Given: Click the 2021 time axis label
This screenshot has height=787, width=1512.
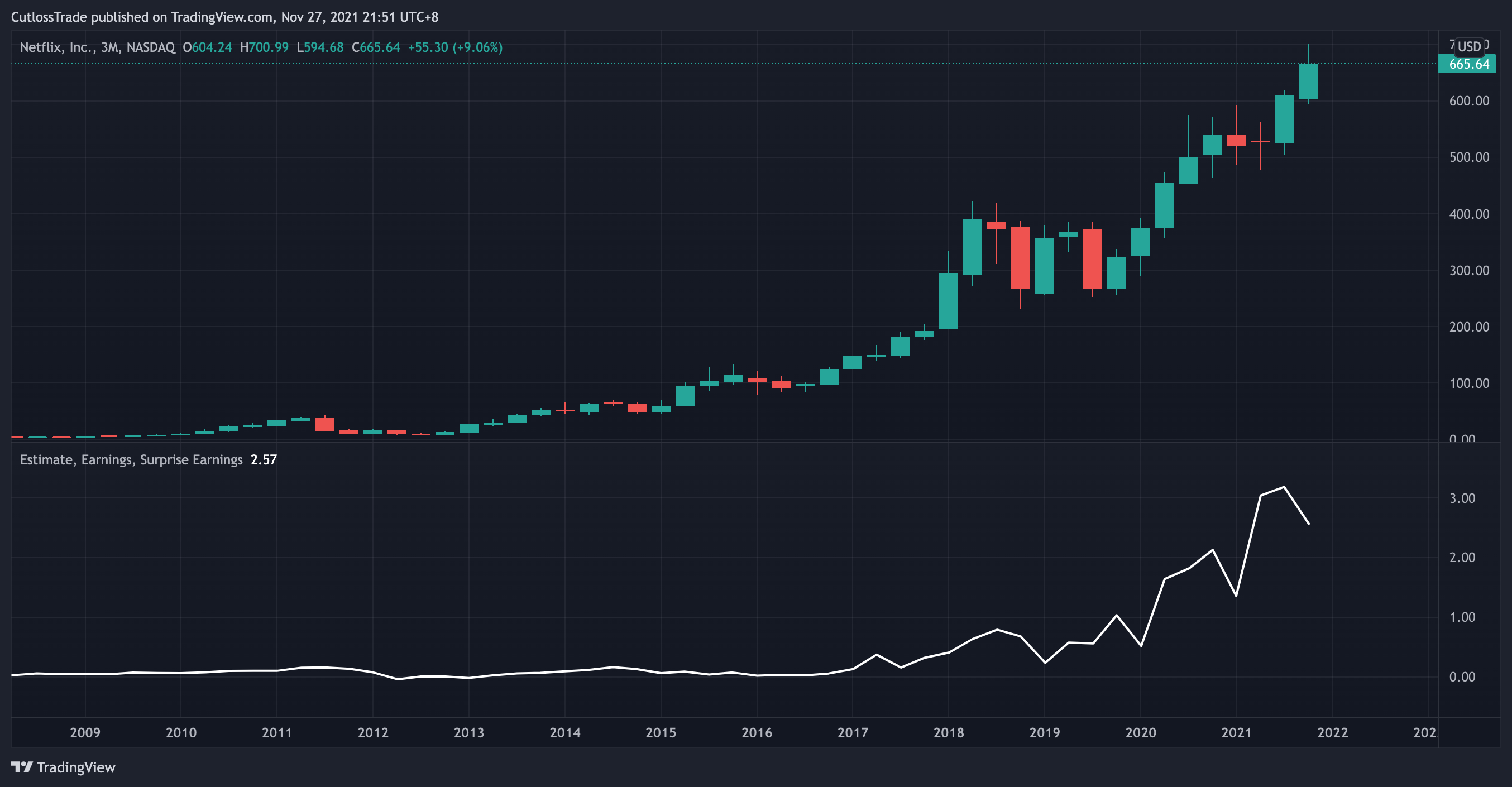Looking at the screenshot, I should [1237, 732].
